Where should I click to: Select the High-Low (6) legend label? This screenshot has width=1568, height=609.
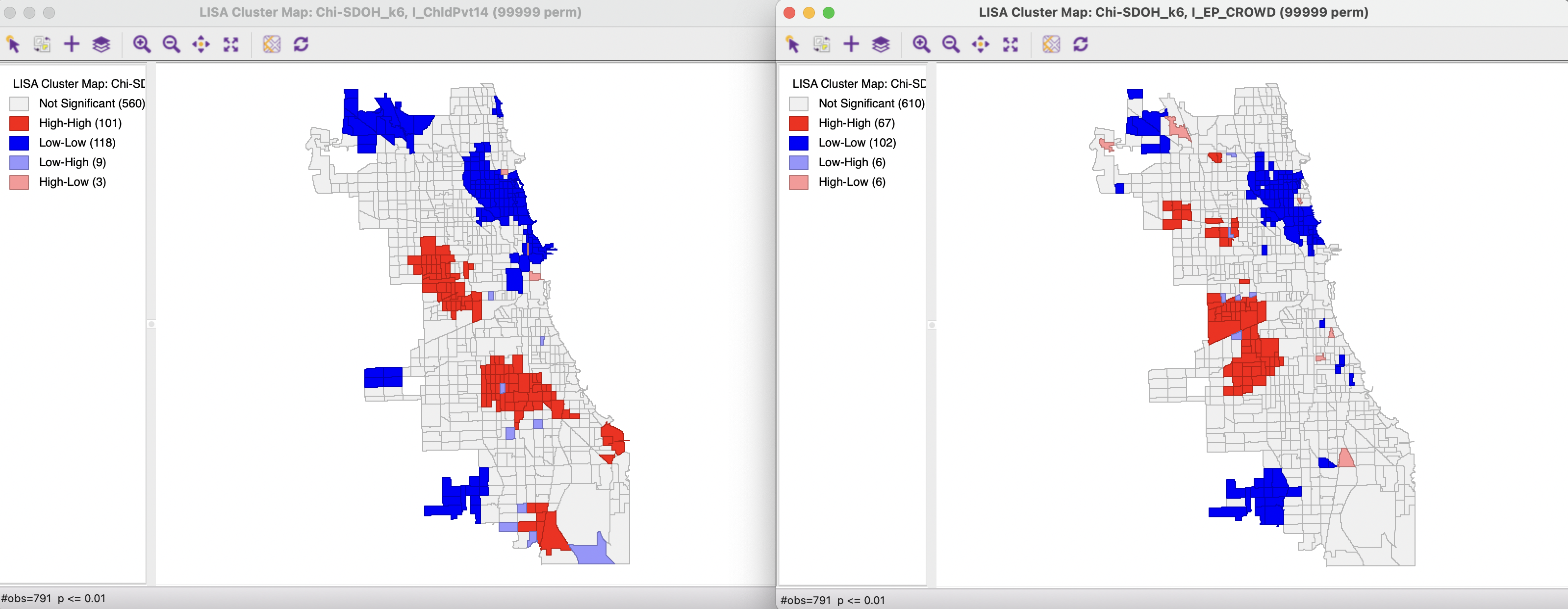click(852, 181)
